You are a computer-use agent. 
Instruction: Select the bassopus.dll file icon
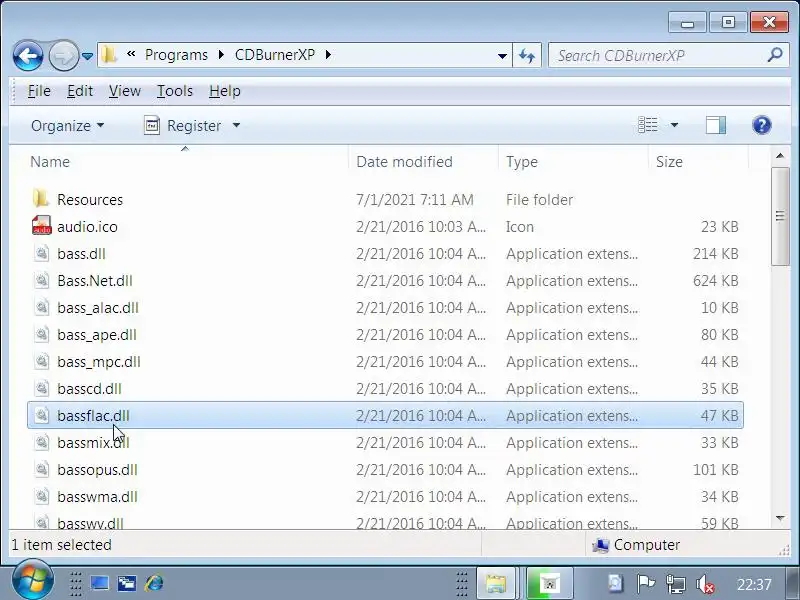(42, 469)
